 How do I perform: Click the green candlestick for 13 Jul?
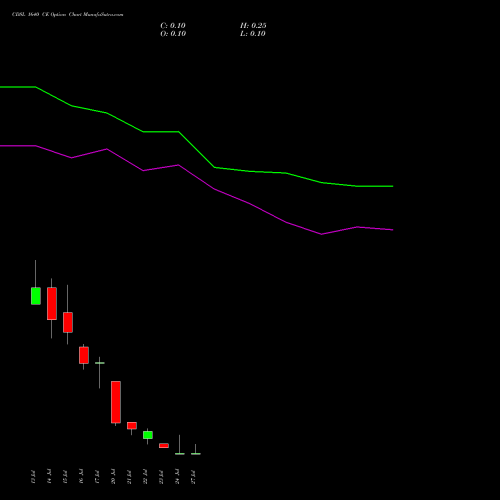36,296
